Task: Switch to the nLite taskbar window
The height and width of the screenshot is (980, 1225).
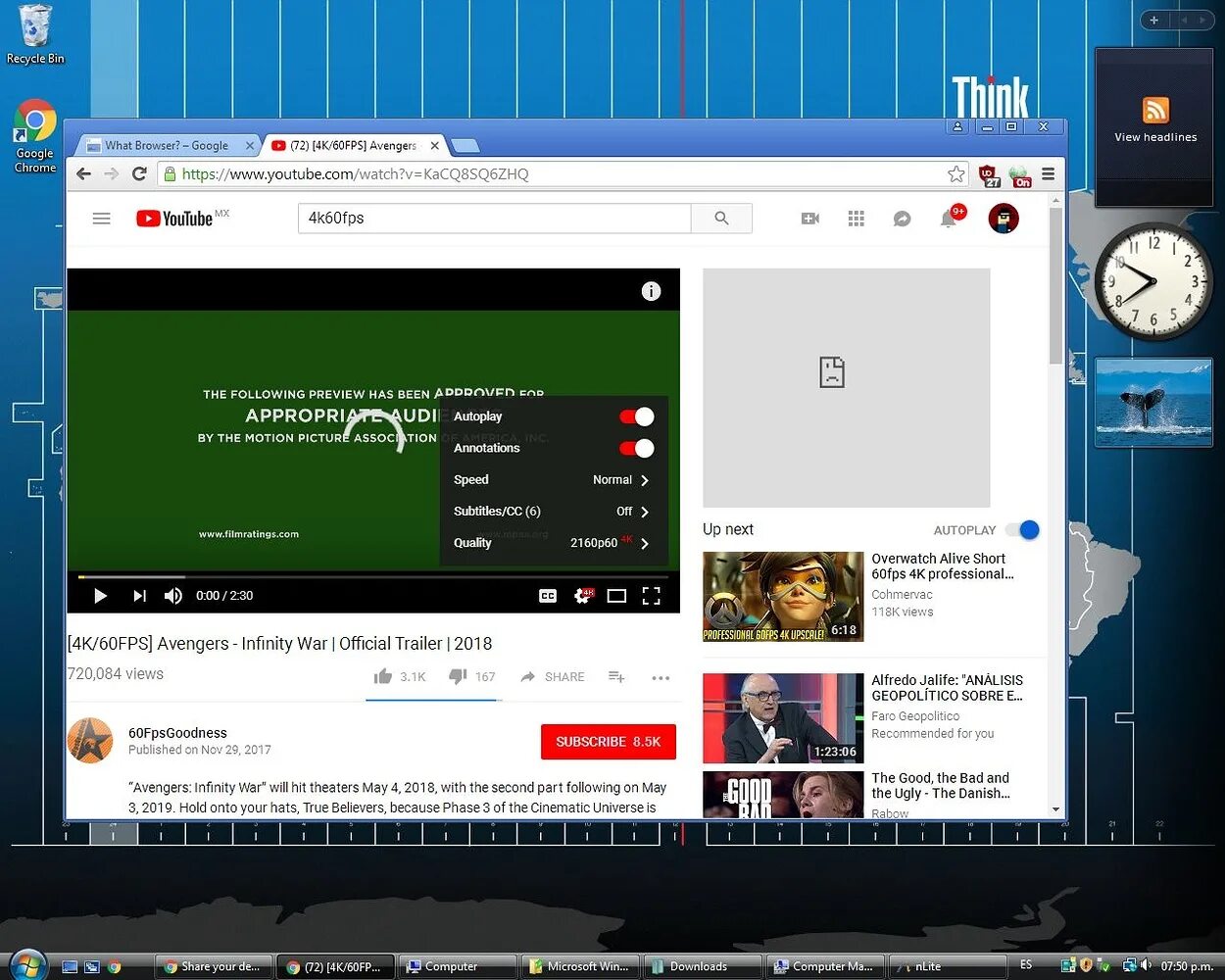Action: (x=948, y=966)
